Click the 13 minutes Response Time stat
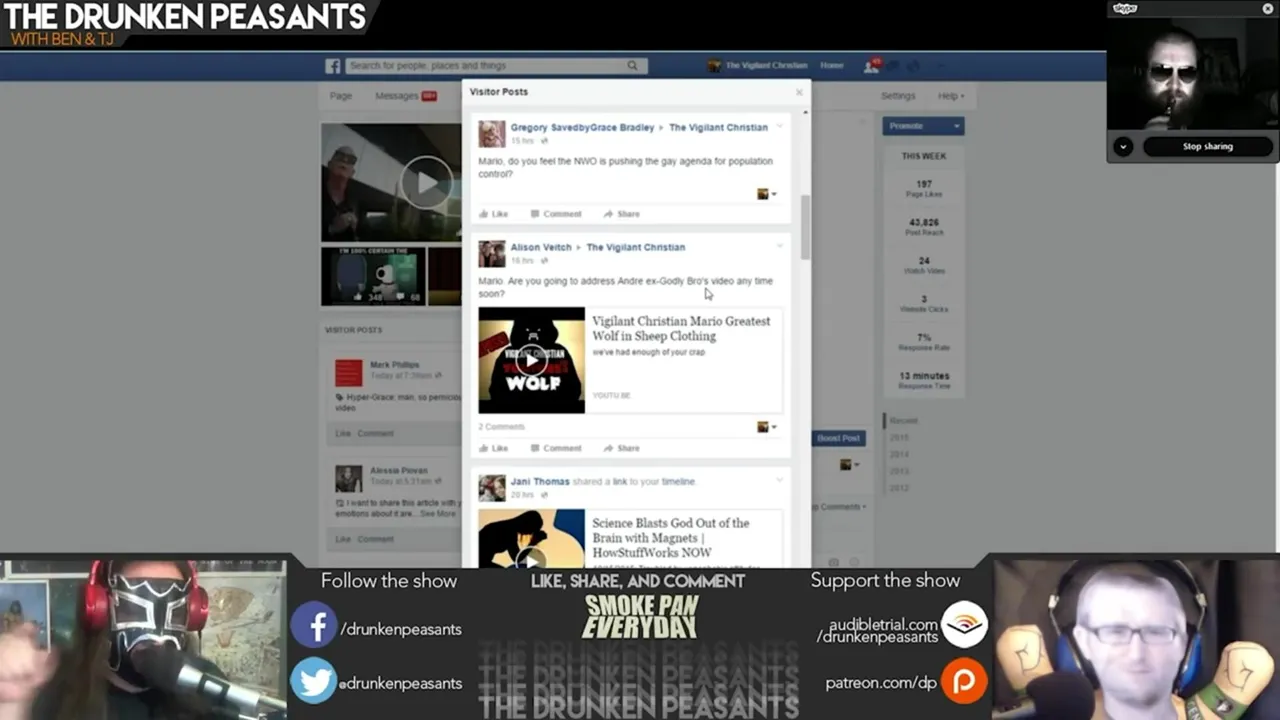The image size is (1280, 720). click(x=923, y=380)
